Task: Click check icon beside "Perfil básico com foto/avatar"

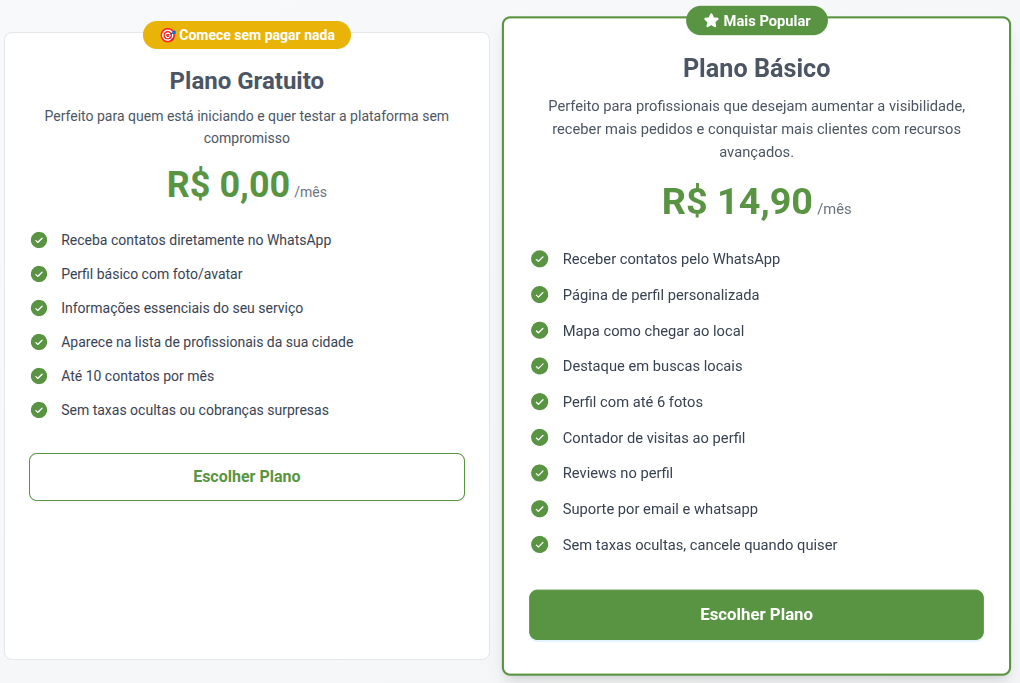Action: pyautogui.click(x=39, y=274)
